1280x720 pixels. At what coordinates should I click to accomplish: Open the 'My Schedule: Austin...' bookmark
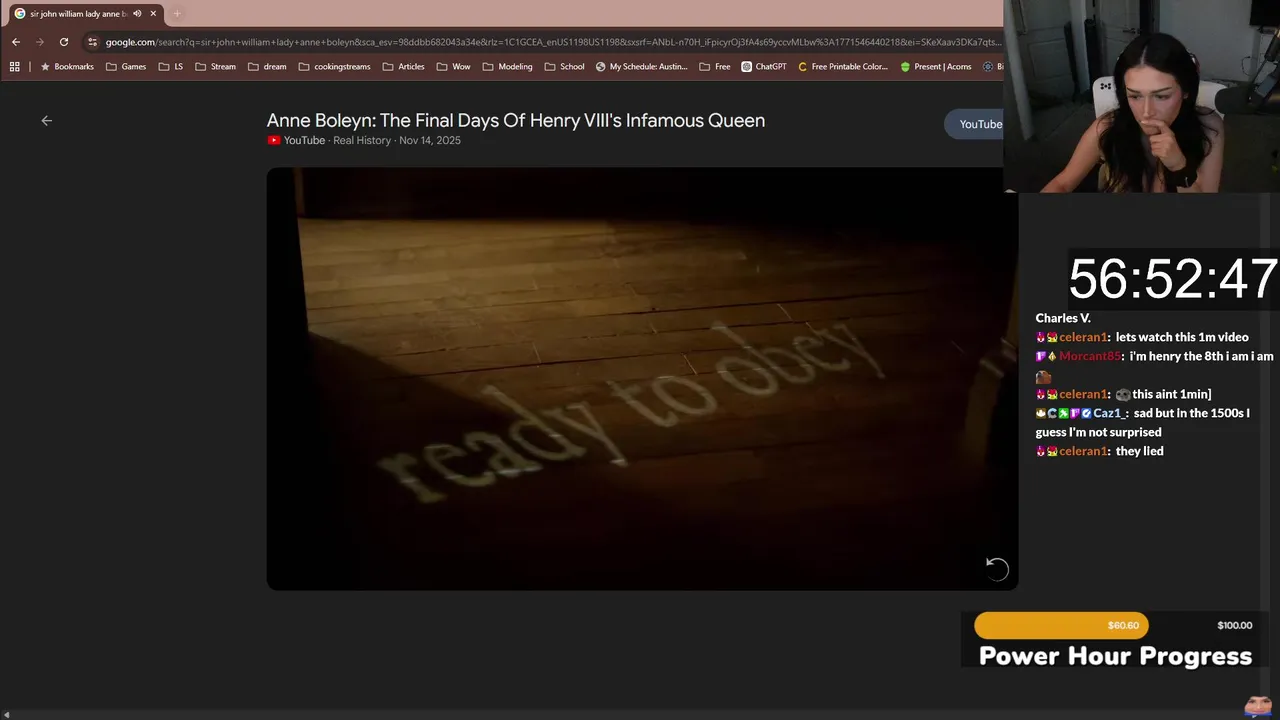pos(641,67)
